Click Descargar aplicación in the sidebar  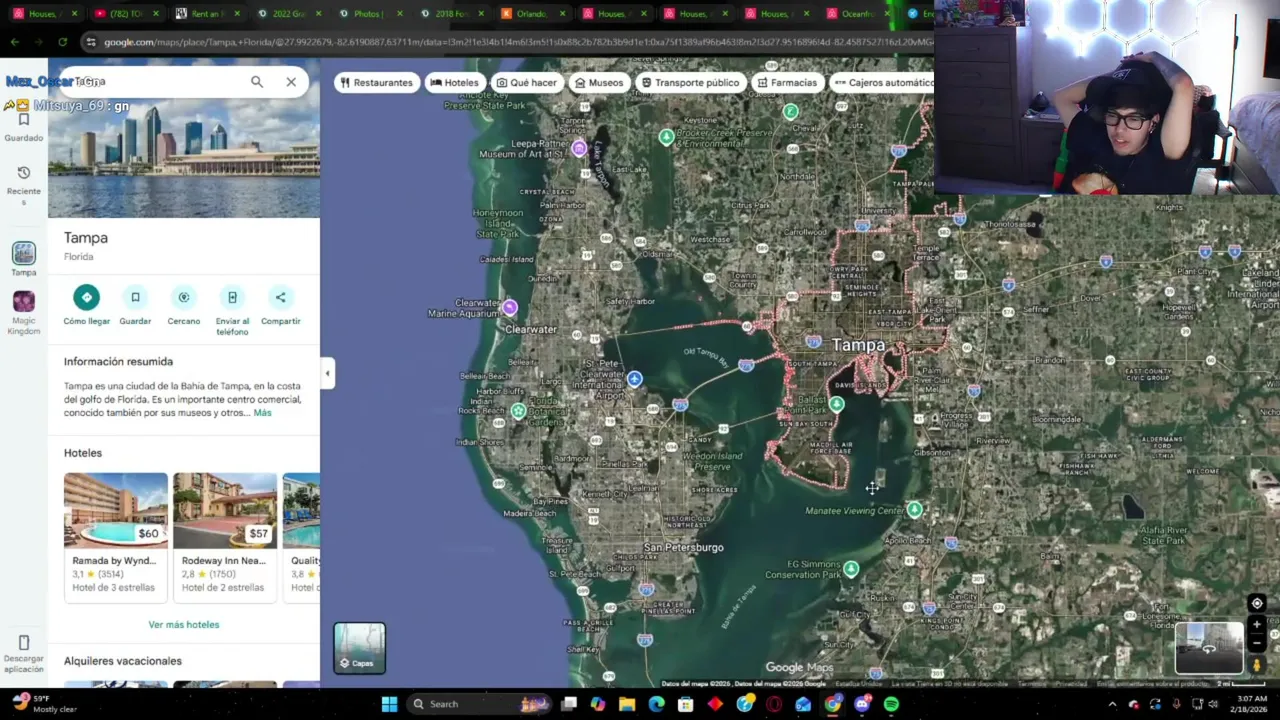coord(24,653)
